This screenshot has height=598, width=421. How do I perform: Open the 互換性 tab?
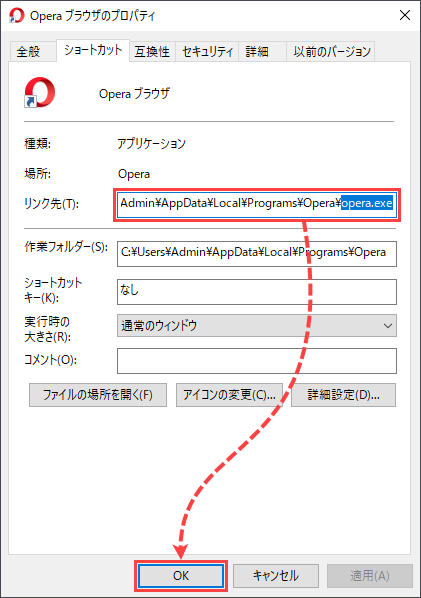pyautogui.click(x=152, y=51)
